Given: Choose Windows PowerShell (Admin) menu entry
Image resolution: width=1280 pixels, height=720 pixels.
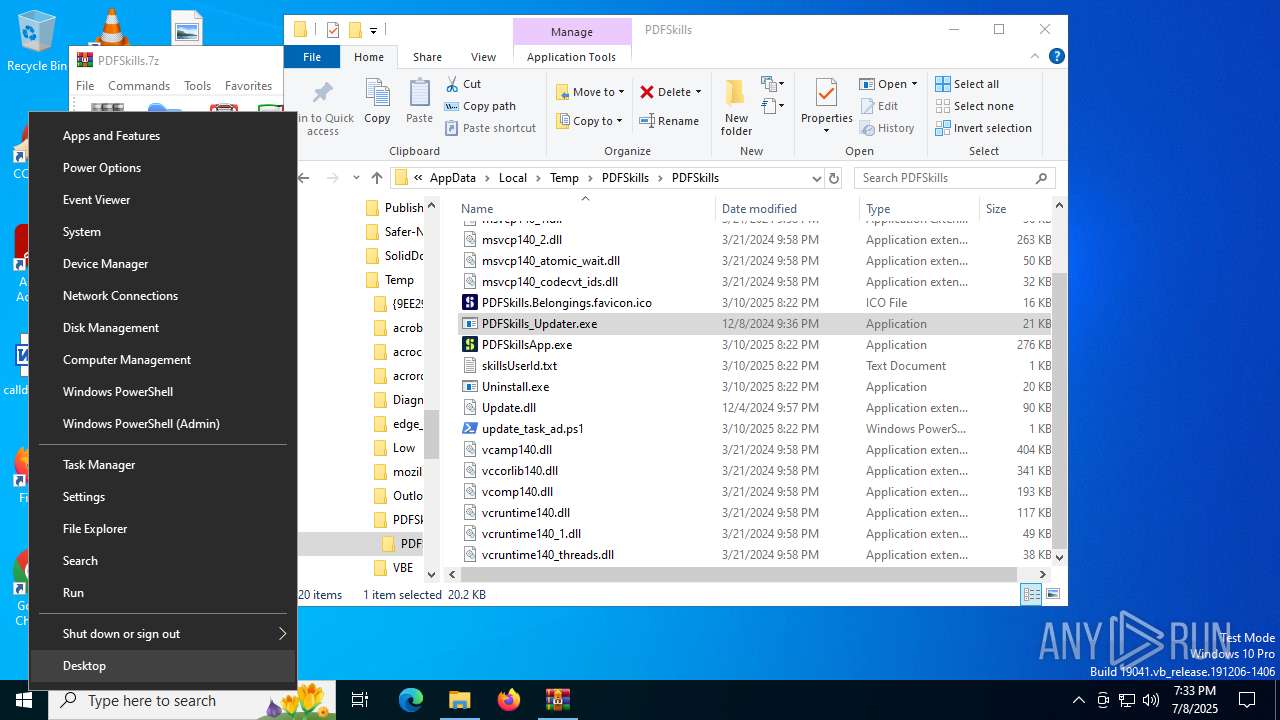Looking at the screenshot, I should 165,424.
